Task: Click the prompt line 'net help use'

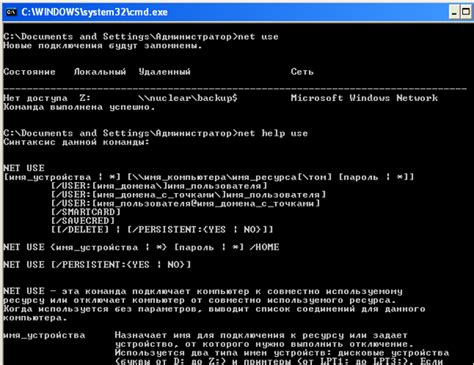Action: [156, 133]
